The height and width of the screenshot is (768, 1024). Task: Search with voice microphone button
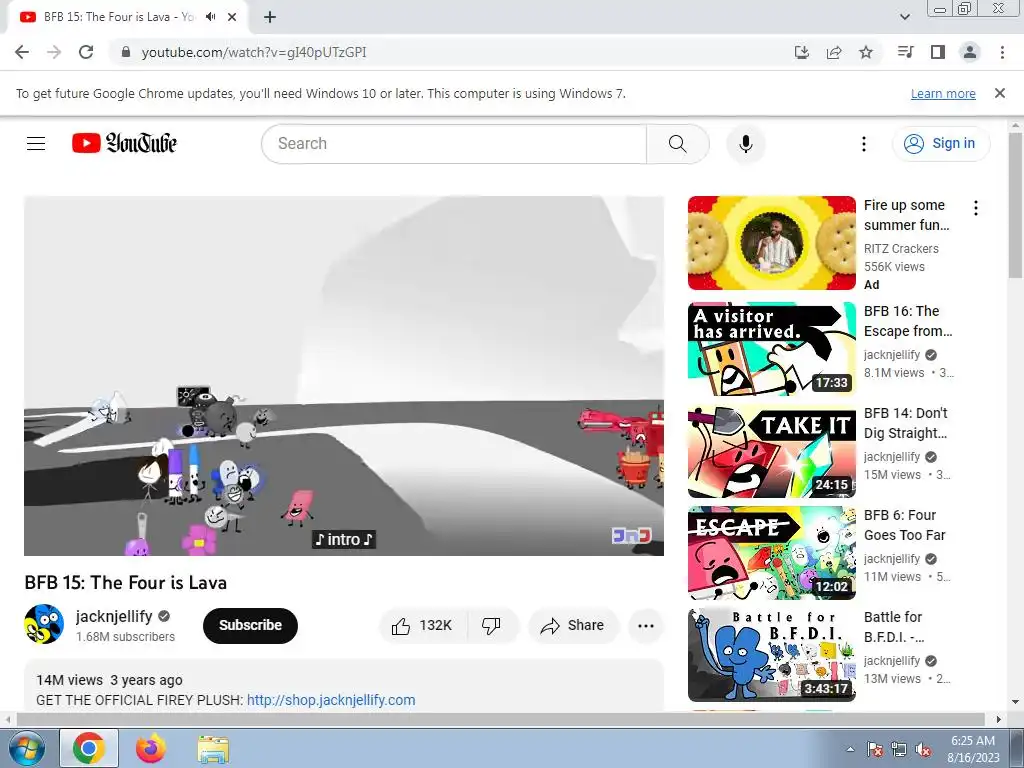tap(746, 144)
